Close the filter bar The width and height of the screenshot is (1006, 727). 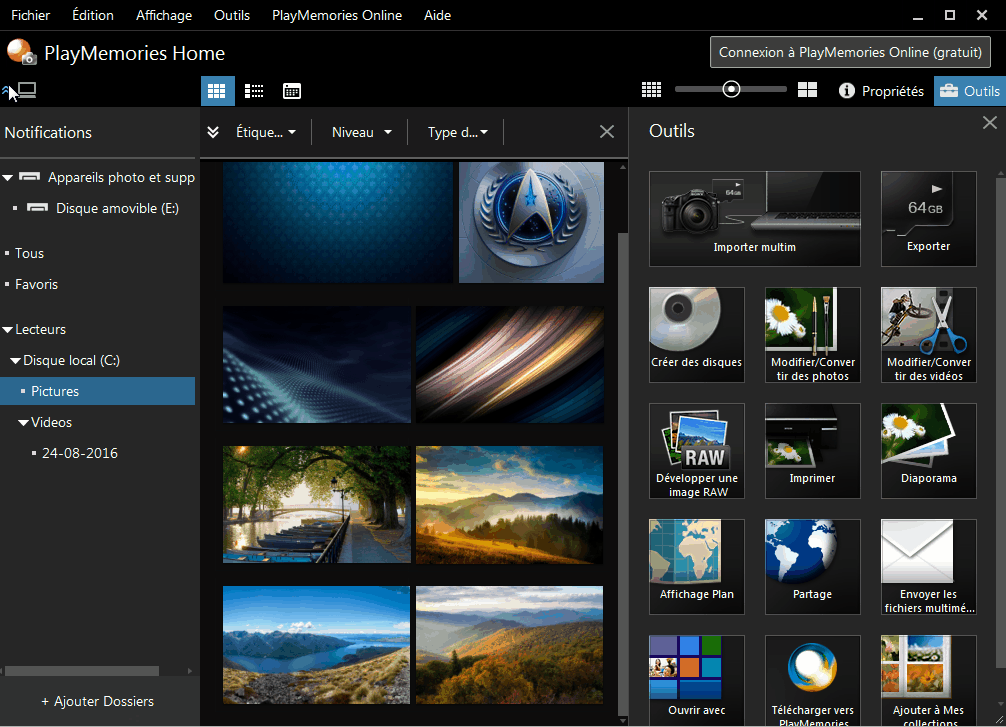click(606, 132)
